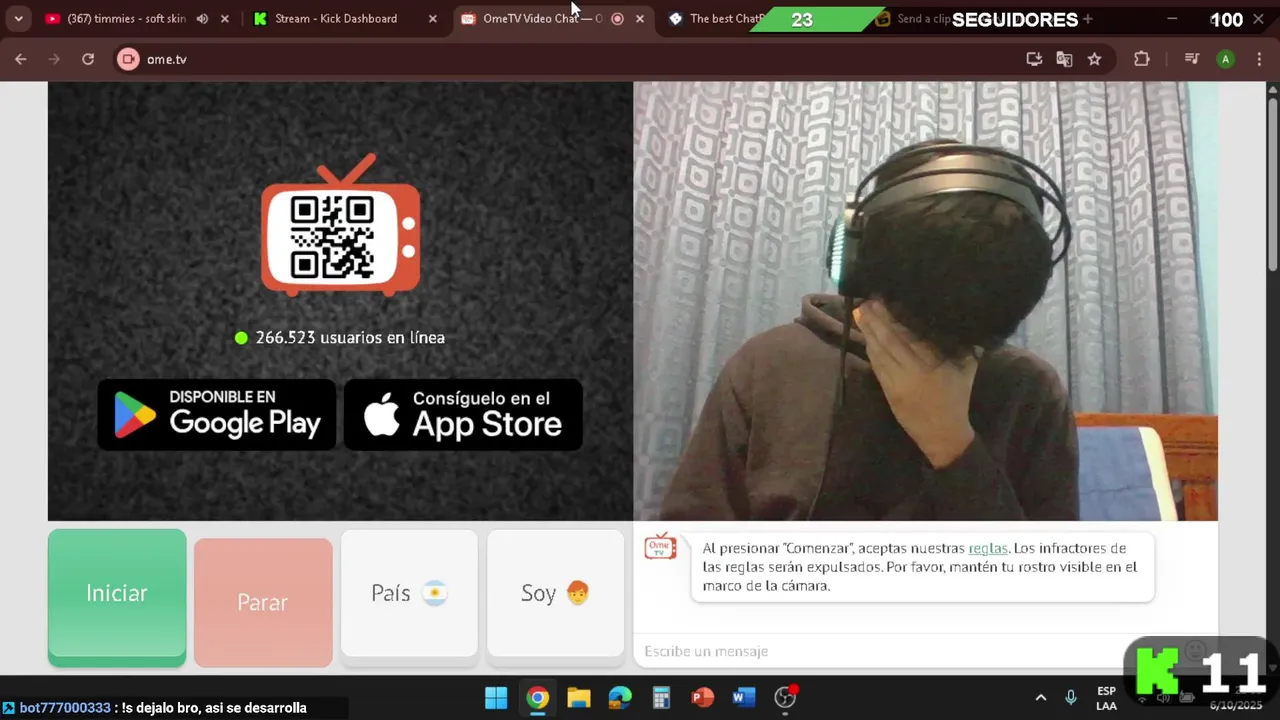Open PowerPoint from the taskbar
Viewport: 1280px width, 720px height.
pos(702,697)
